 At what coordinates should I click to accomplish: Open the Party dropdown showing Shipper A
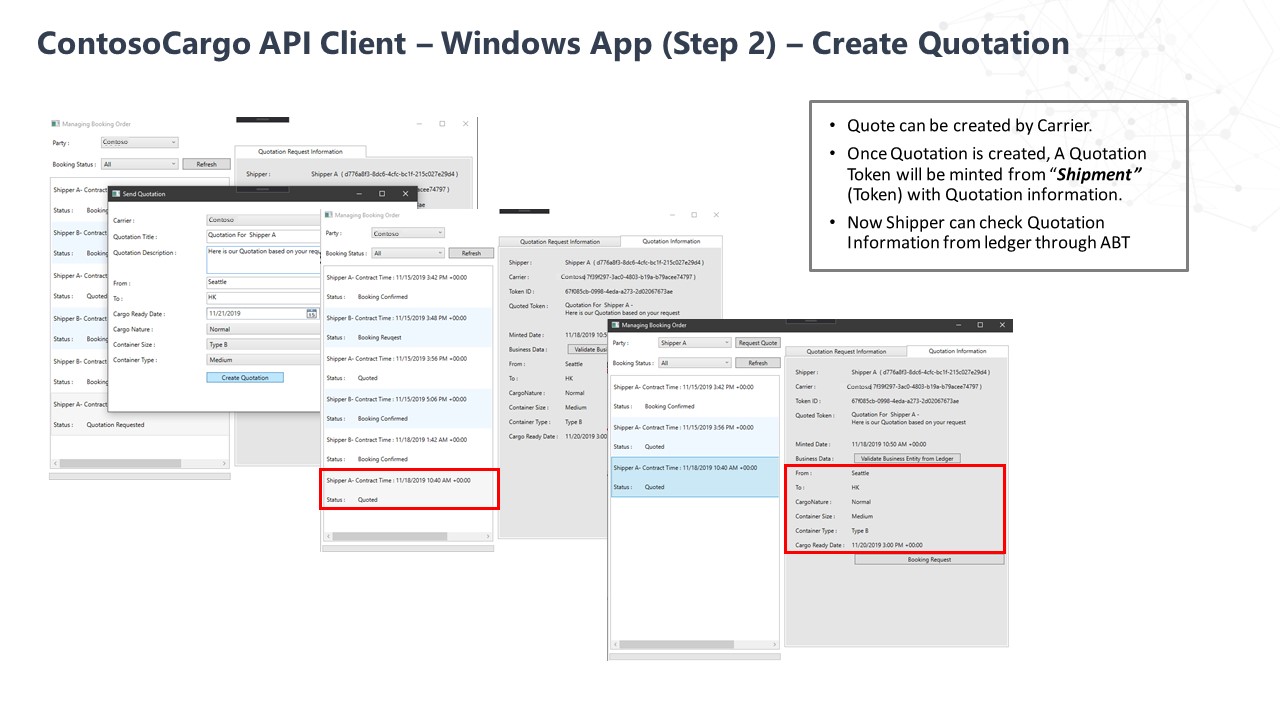pos(694,343)
